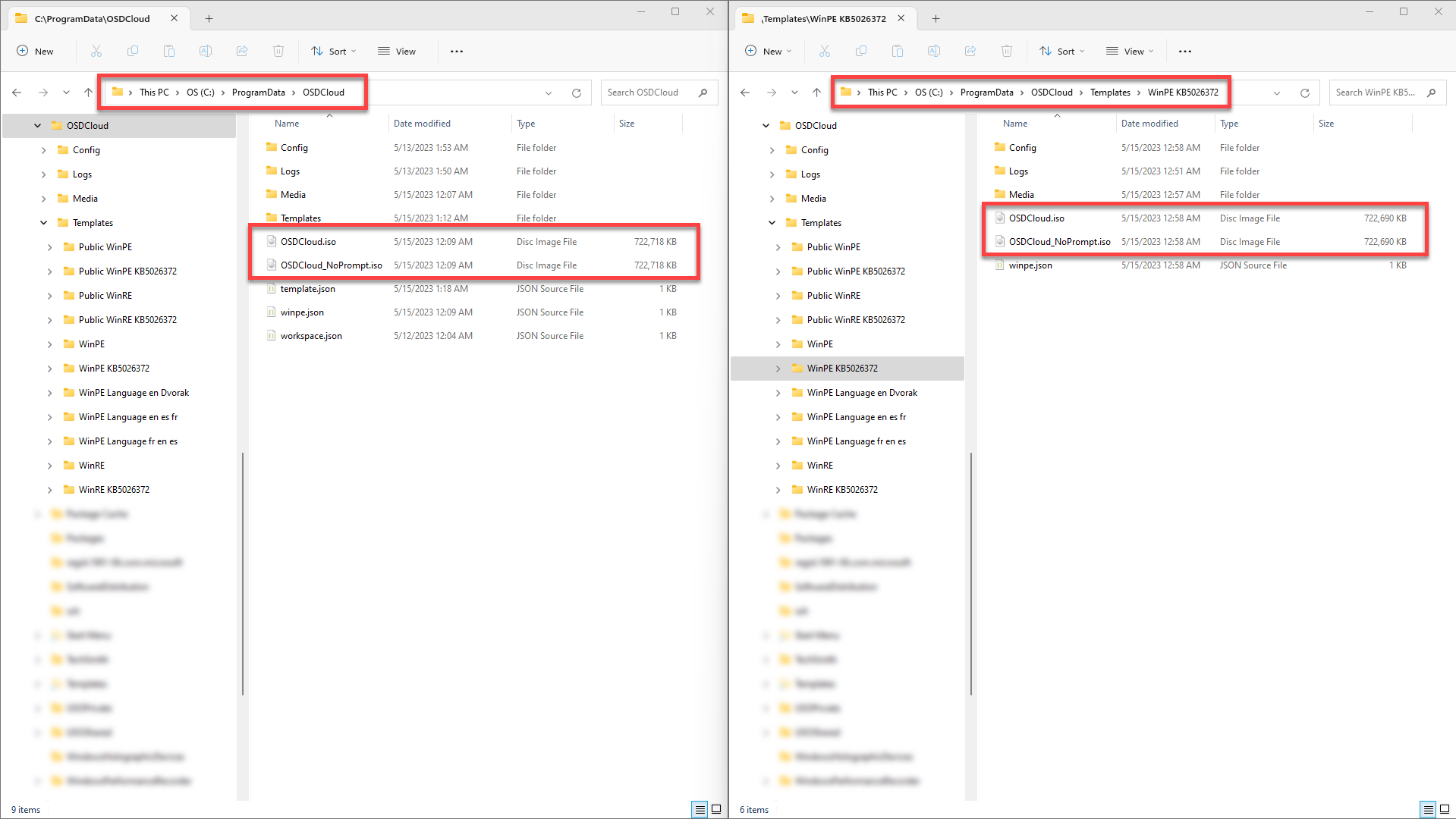
Task: Select the C:\ProgramData\OSDCloud tab
Action: (93, 18)
